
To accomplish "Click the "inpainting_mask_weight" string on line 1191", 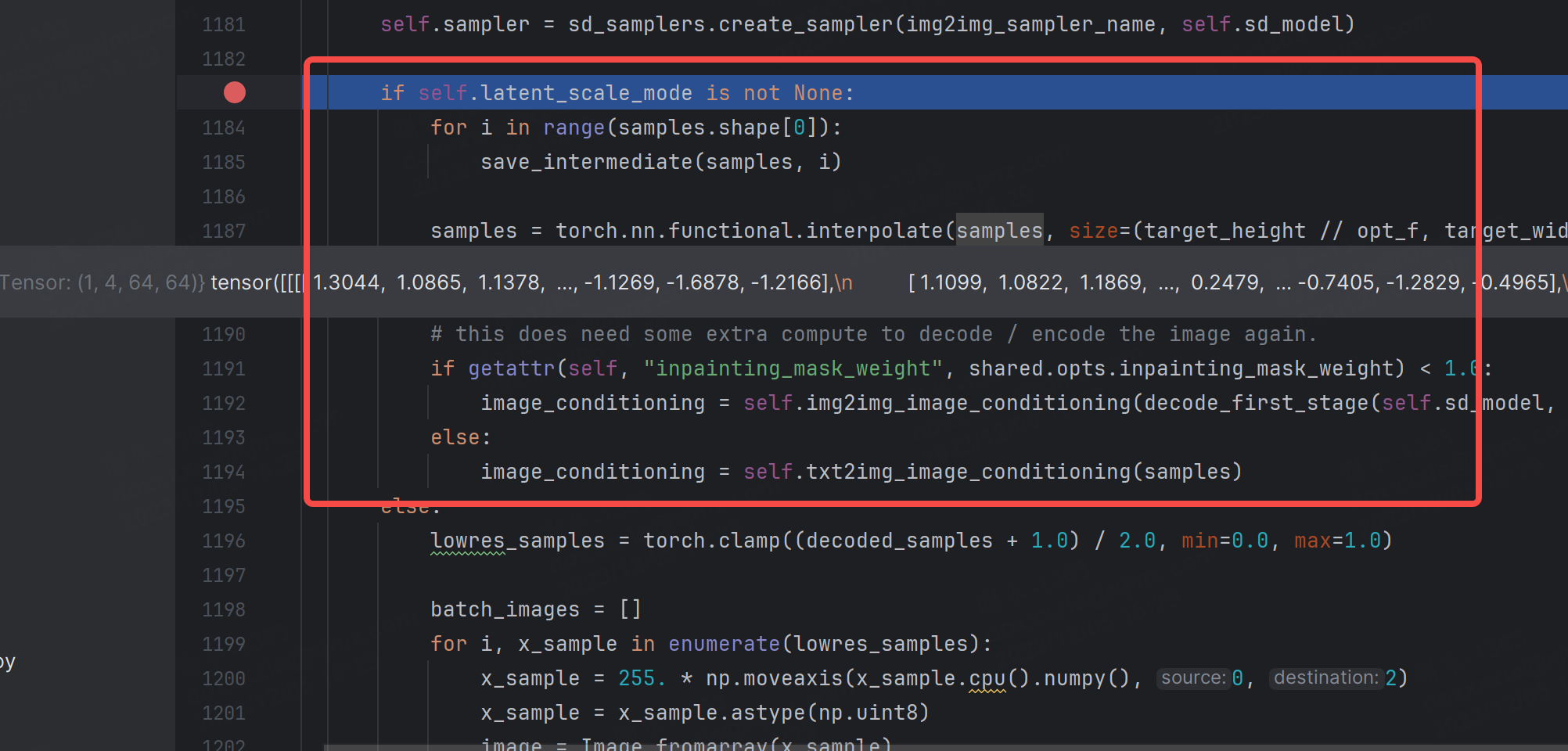I will point(793,368).
